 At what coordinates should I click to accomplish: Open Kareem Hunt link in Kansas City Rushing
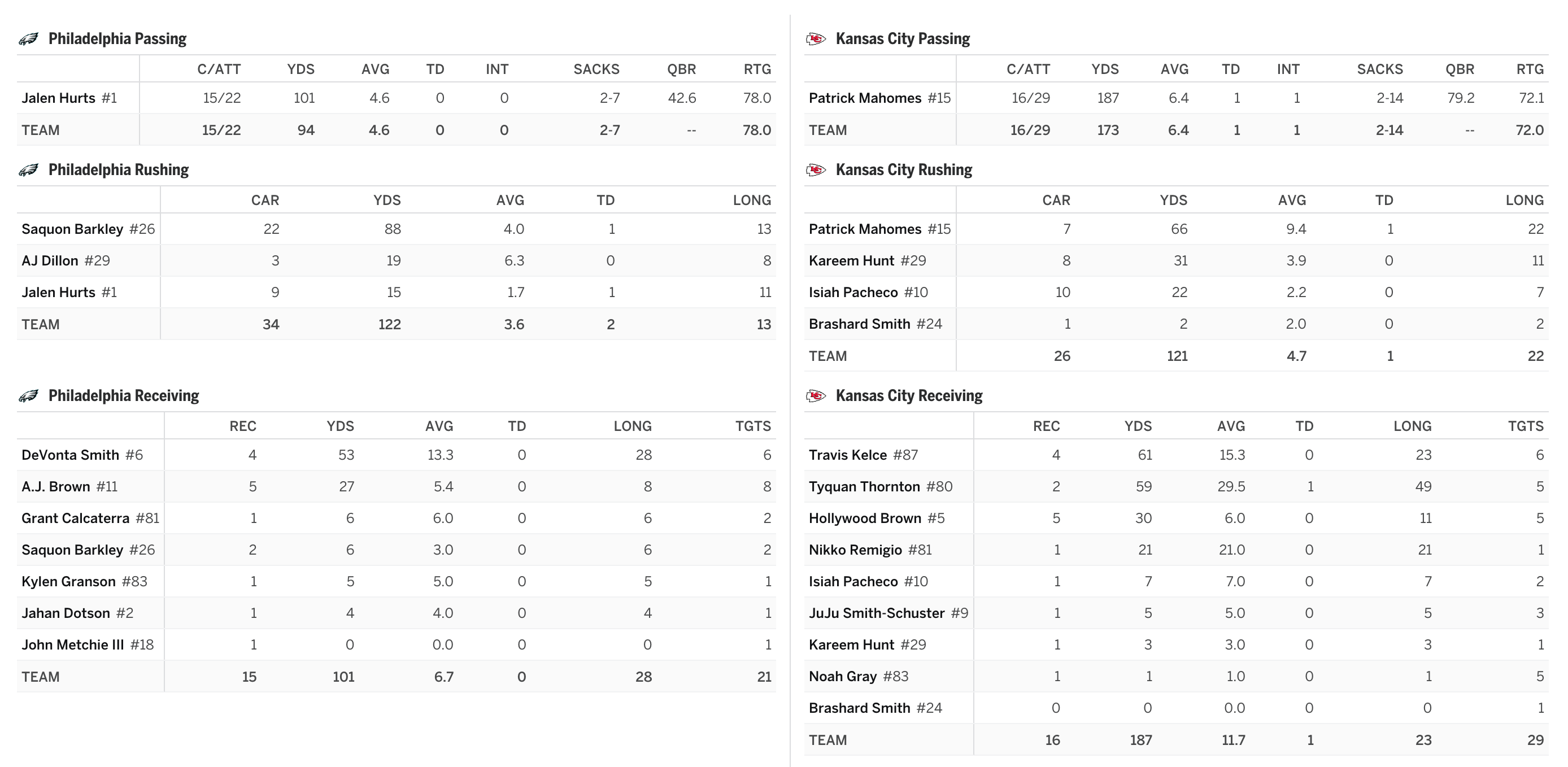[851, 260]
